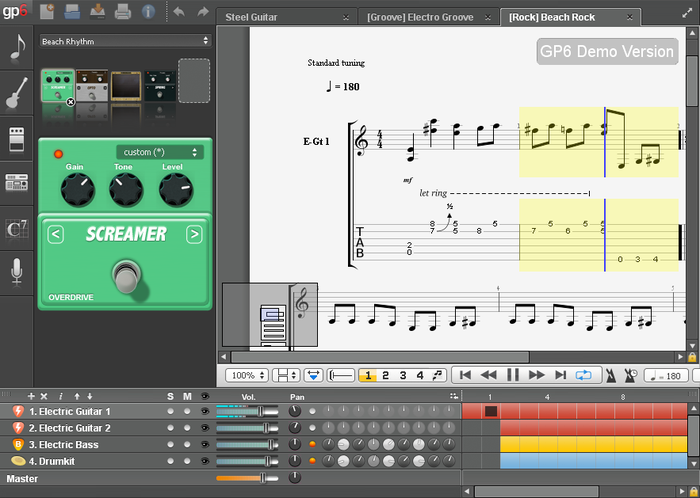Click the Tone knob
The height and width of the screenshot is (498, 700).
126,190
